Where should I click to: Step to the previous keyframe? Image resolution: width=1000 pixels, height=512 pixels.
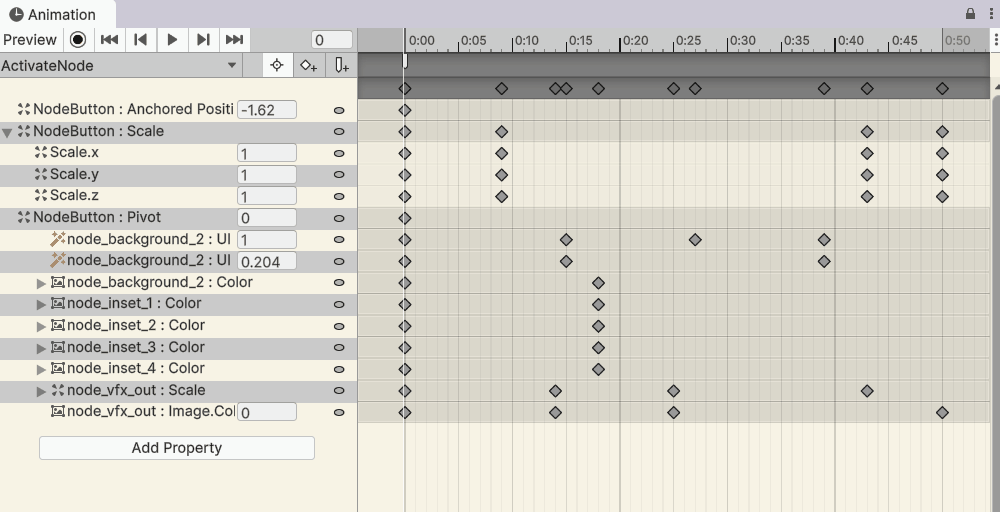(x=140, y=40)
